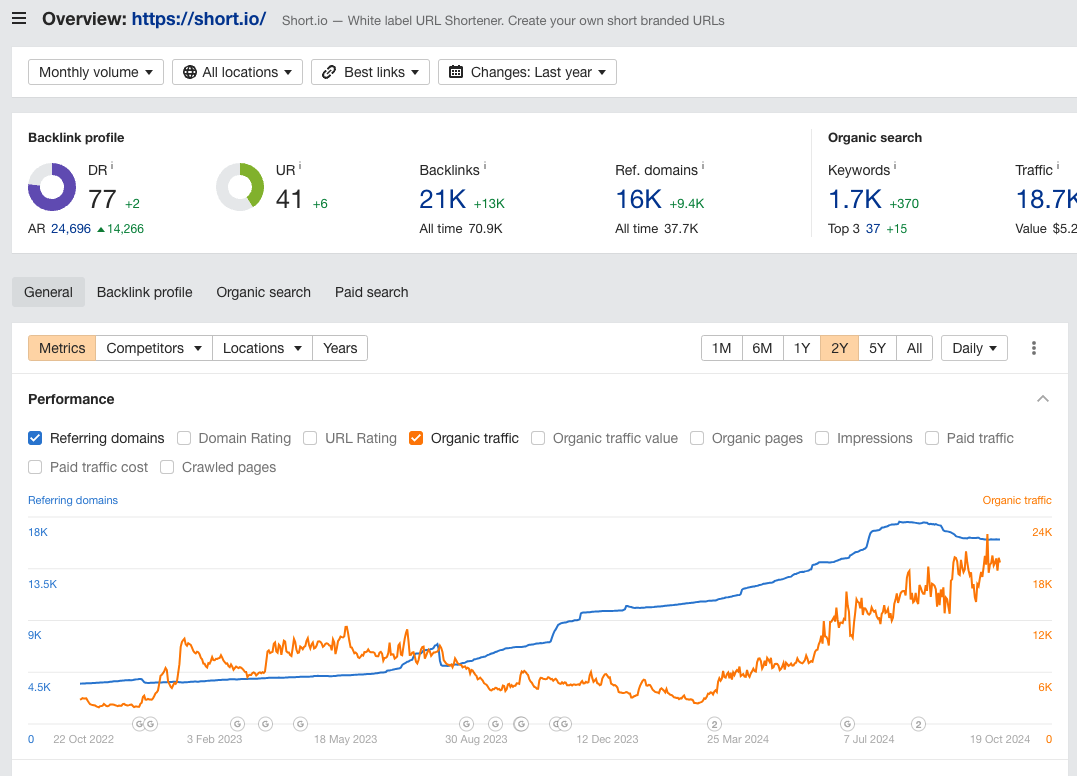Image resolution: width=1077 pixels, height=776 pixels.
Task: Click the Google update marker near 3 Feb 2023
Action: [x=238, y=723]
